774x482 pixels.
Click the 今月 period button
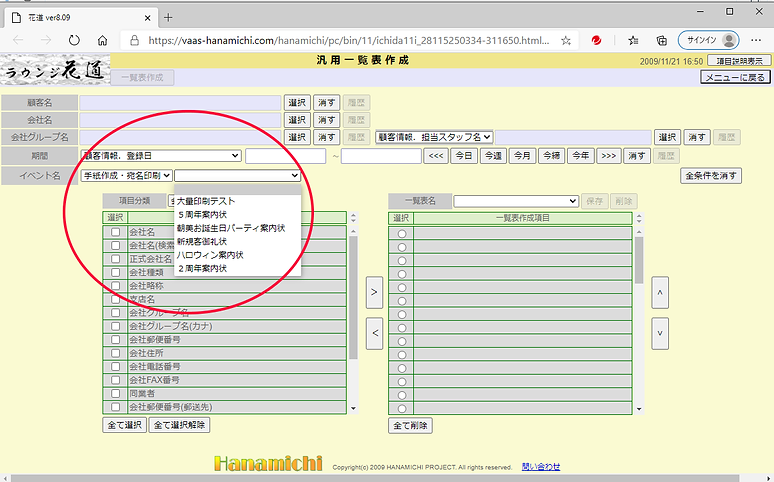[522, 156]
